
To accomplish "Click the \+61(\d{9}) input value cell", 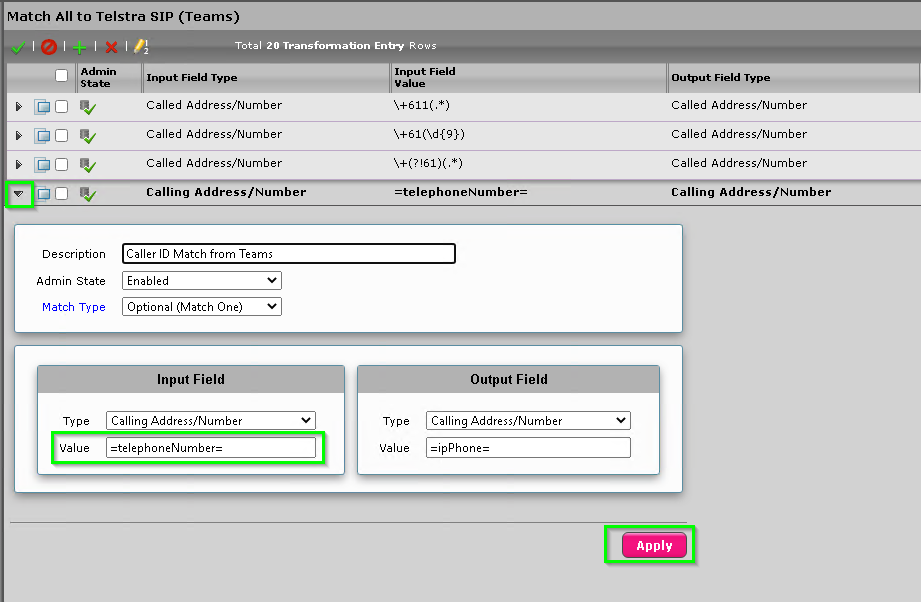I will [x=429, y=134].
